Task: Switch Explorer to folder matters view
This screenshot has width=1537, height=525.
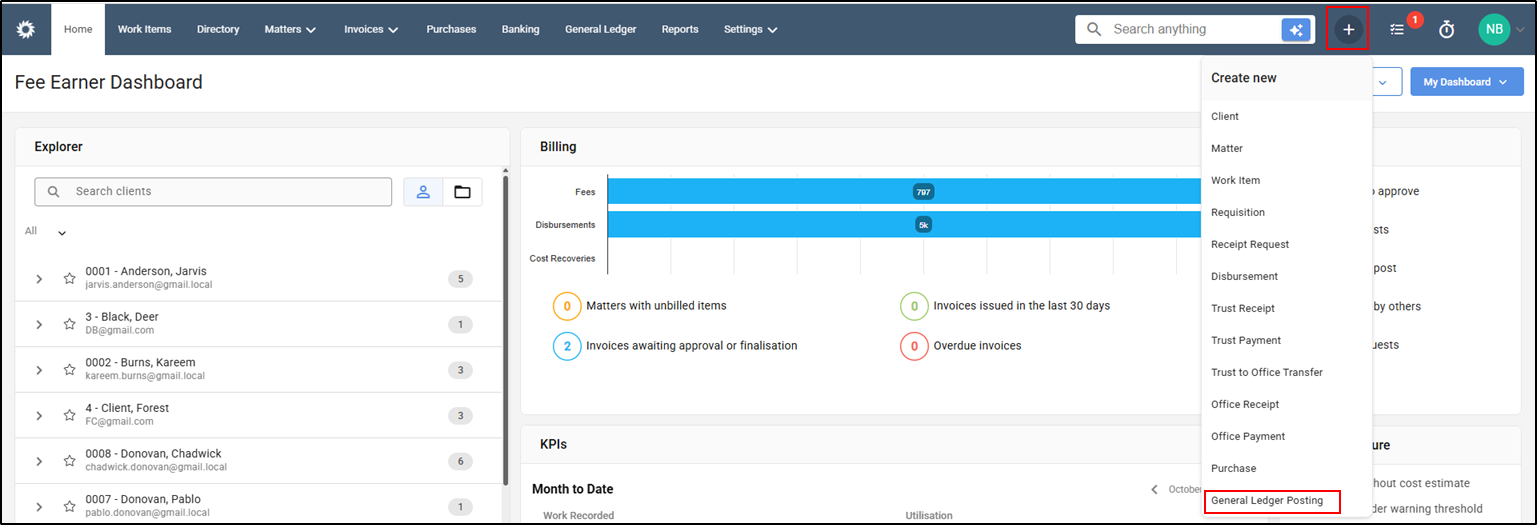Action: pyautogui.click(x=462, y=192)
